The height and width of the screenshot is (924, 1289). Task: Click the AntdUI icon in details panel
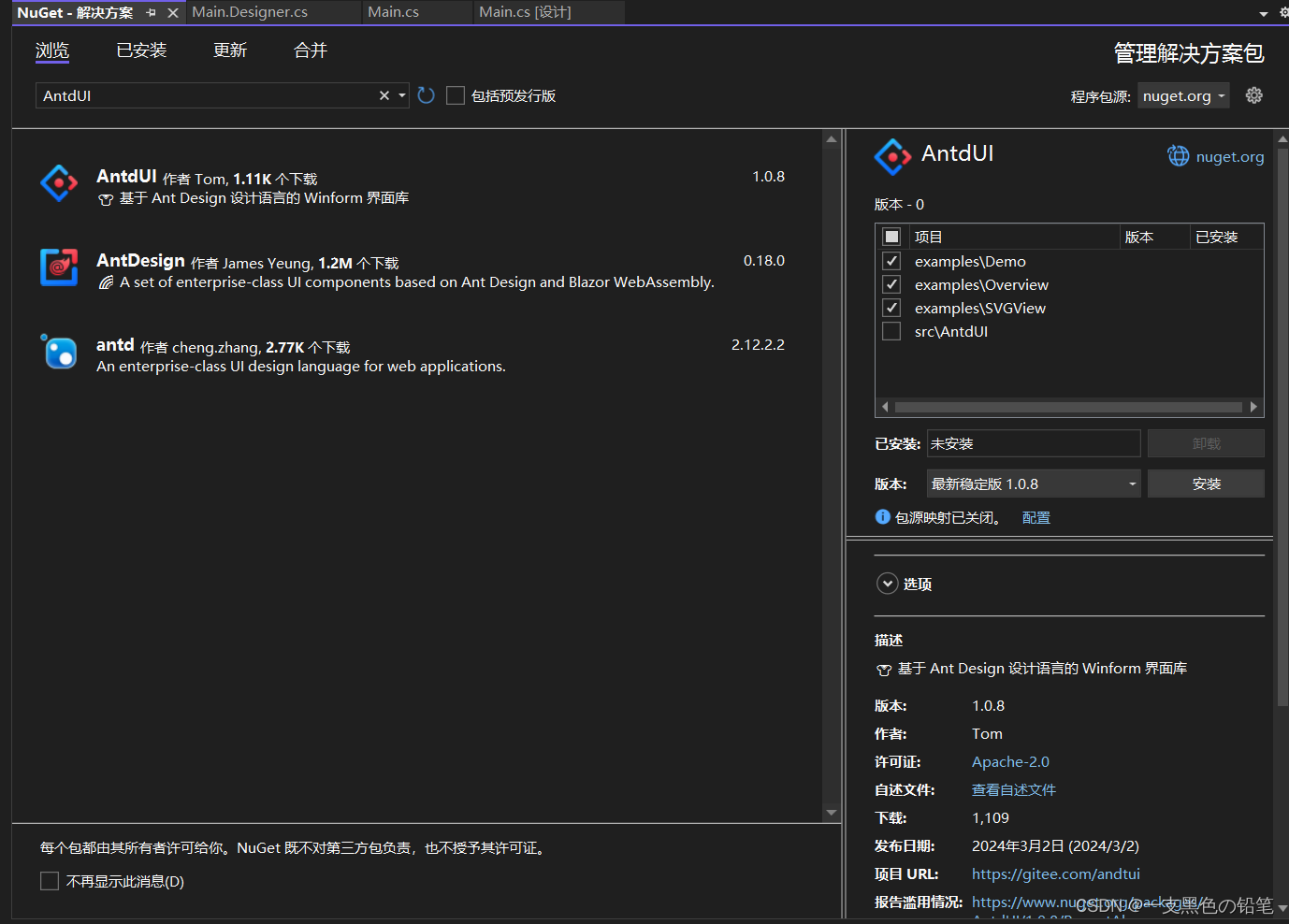coord(891,156)
